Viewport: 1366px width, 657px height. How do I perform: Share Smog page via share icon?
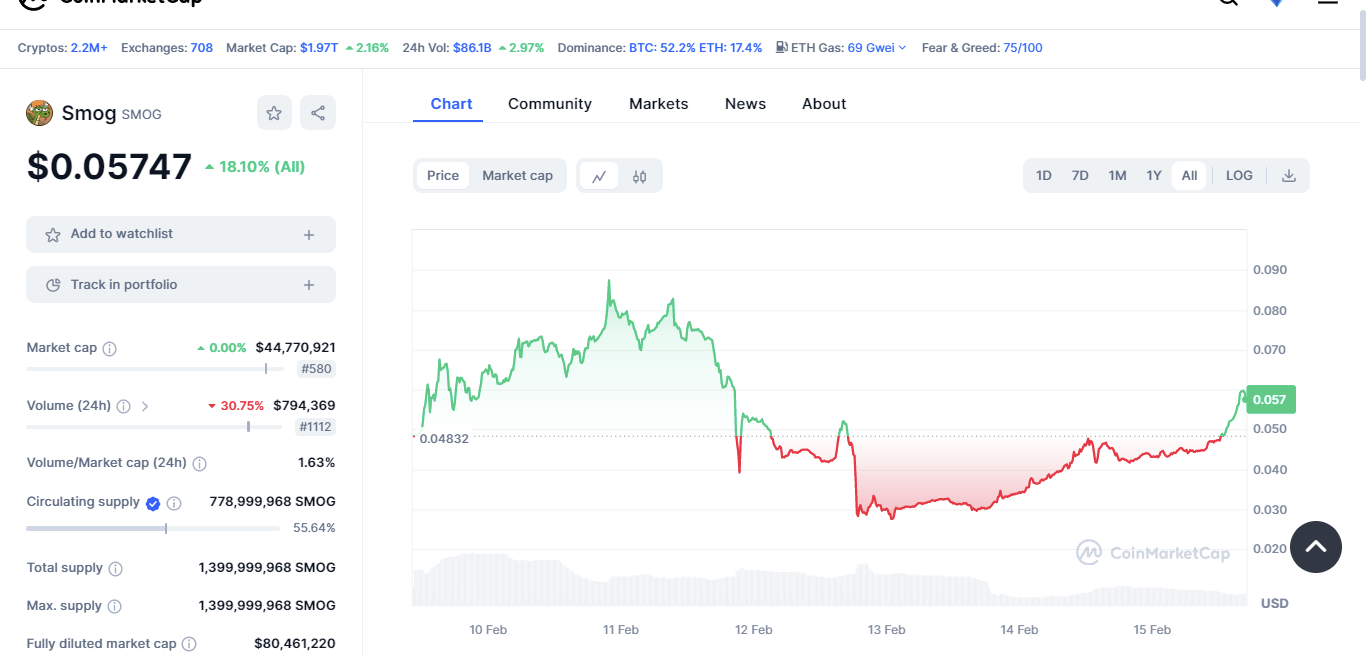click(x=318, y=113)
